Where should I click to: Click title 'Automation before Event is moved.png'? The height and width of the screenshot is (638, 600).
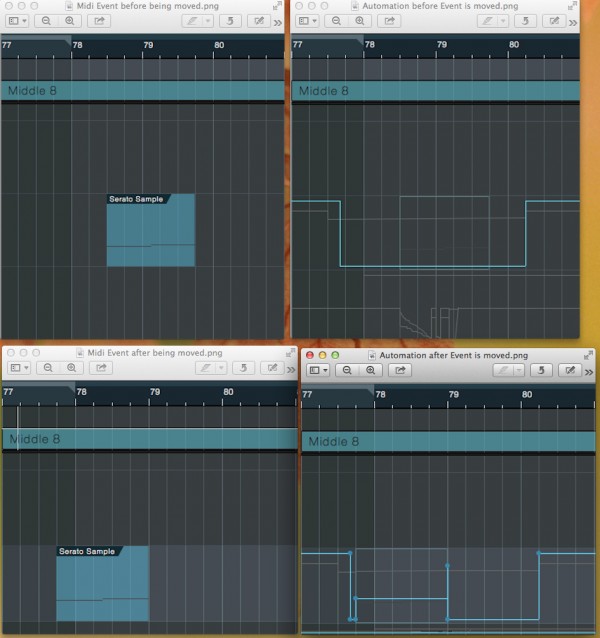[440, 6]
